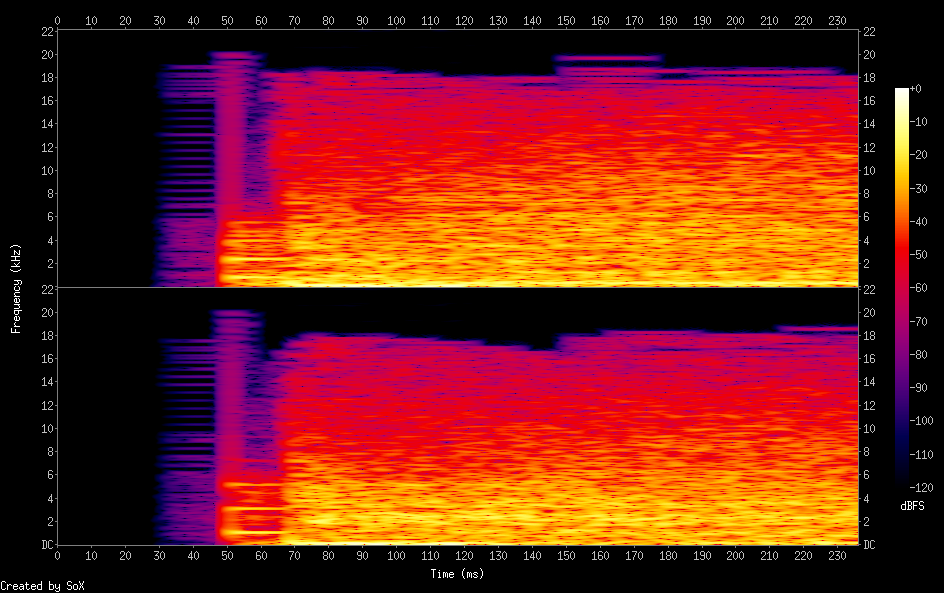Click the "-50" value on the color scale
Screen dimensions: 944x593
(x=918, y=255)
